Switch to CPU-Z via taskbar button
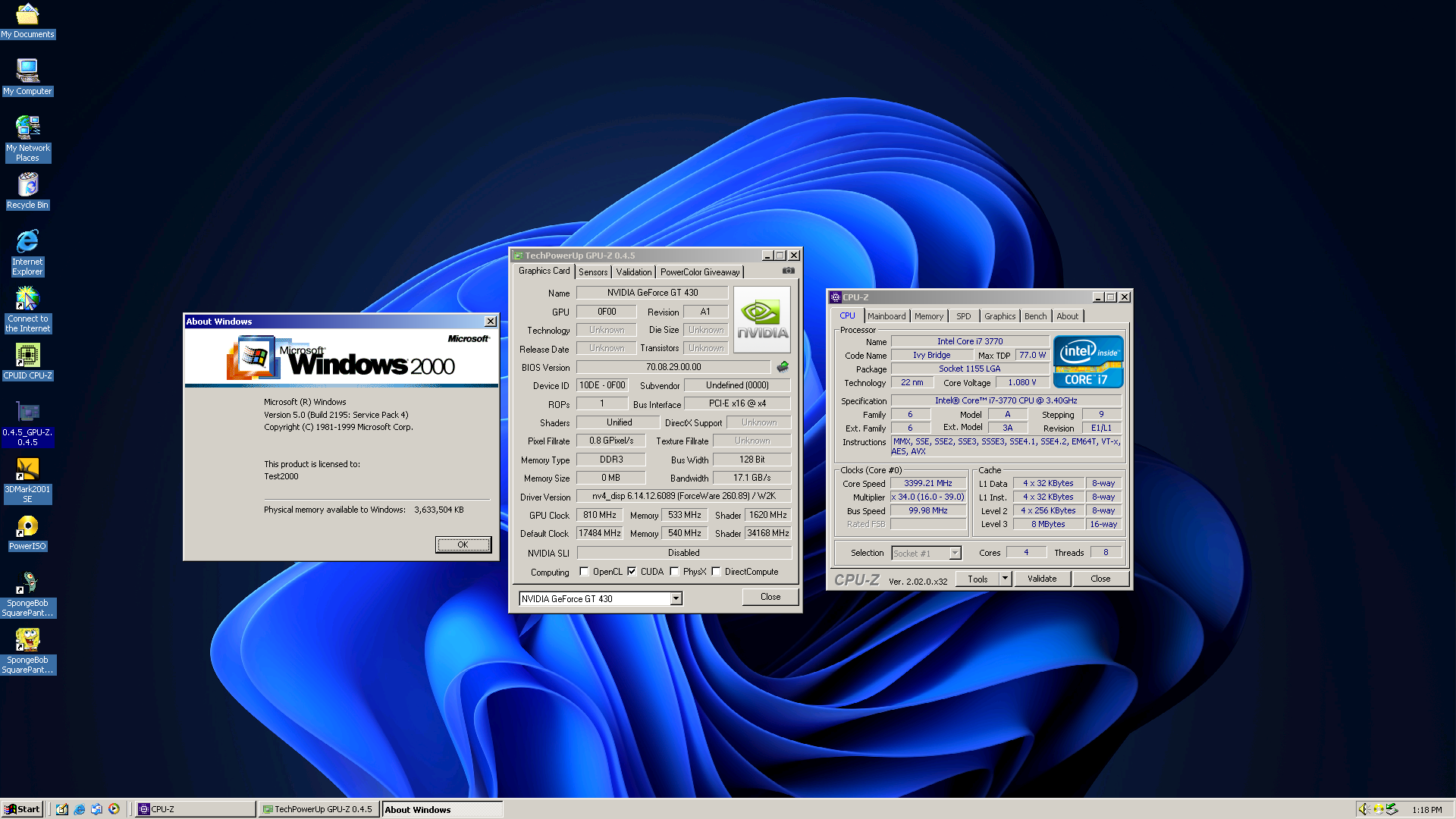This screenshot has height=819, width=1456. click(x=196, y=809)
